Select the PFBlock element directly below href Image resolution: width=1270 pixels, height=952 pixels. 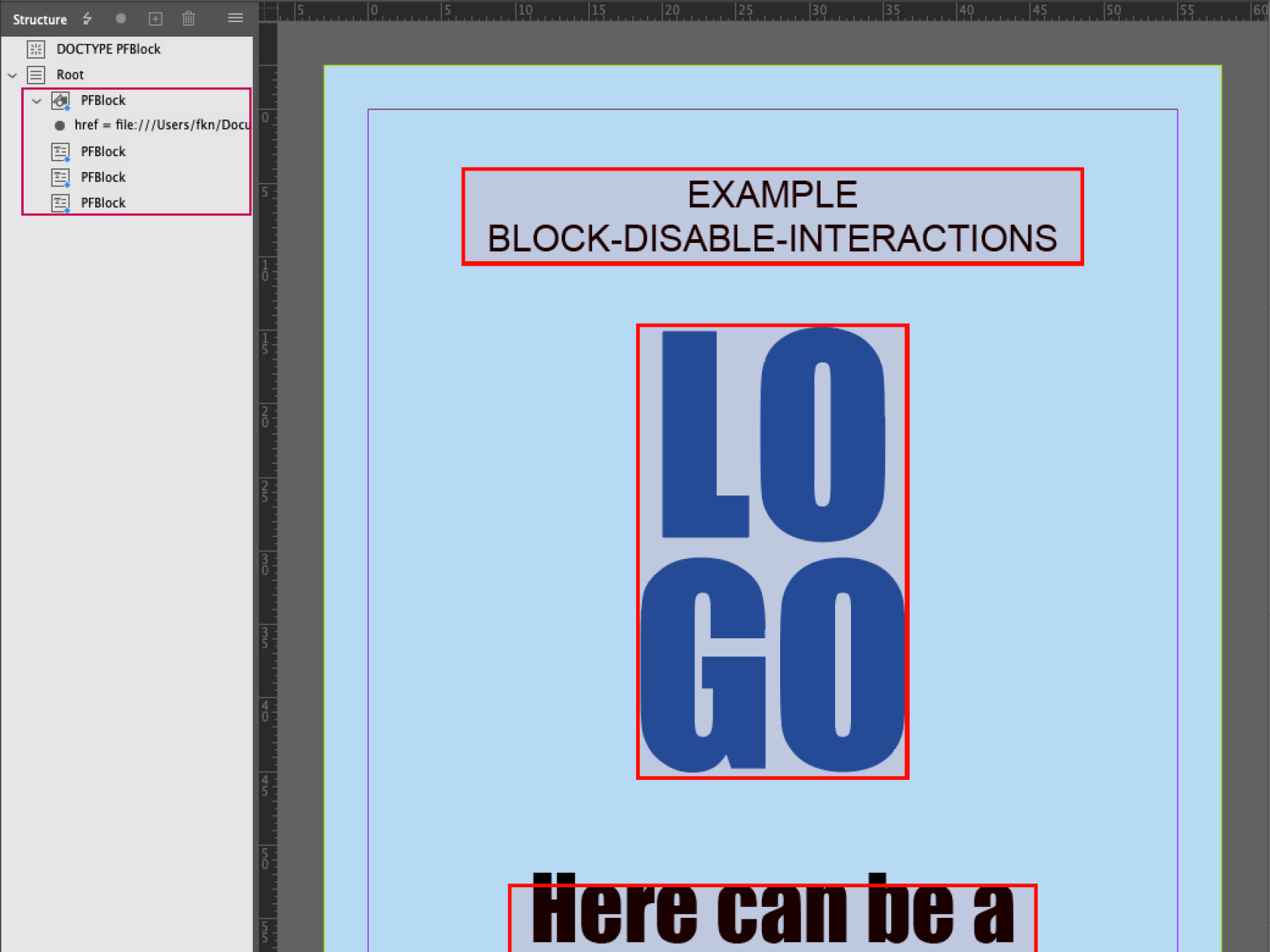coord(103,152)
